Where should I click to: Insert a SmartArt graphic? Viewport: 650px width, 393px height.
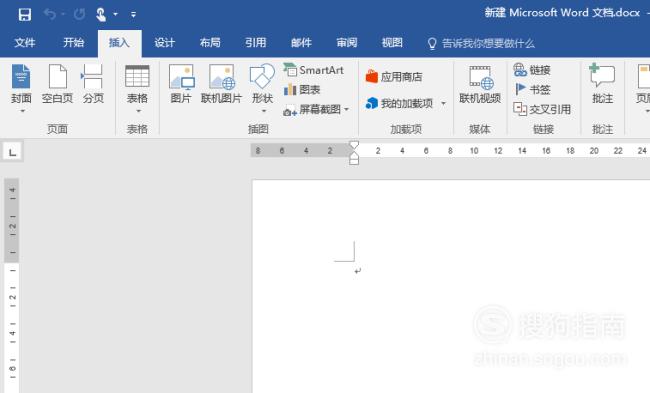coord(314,70)
